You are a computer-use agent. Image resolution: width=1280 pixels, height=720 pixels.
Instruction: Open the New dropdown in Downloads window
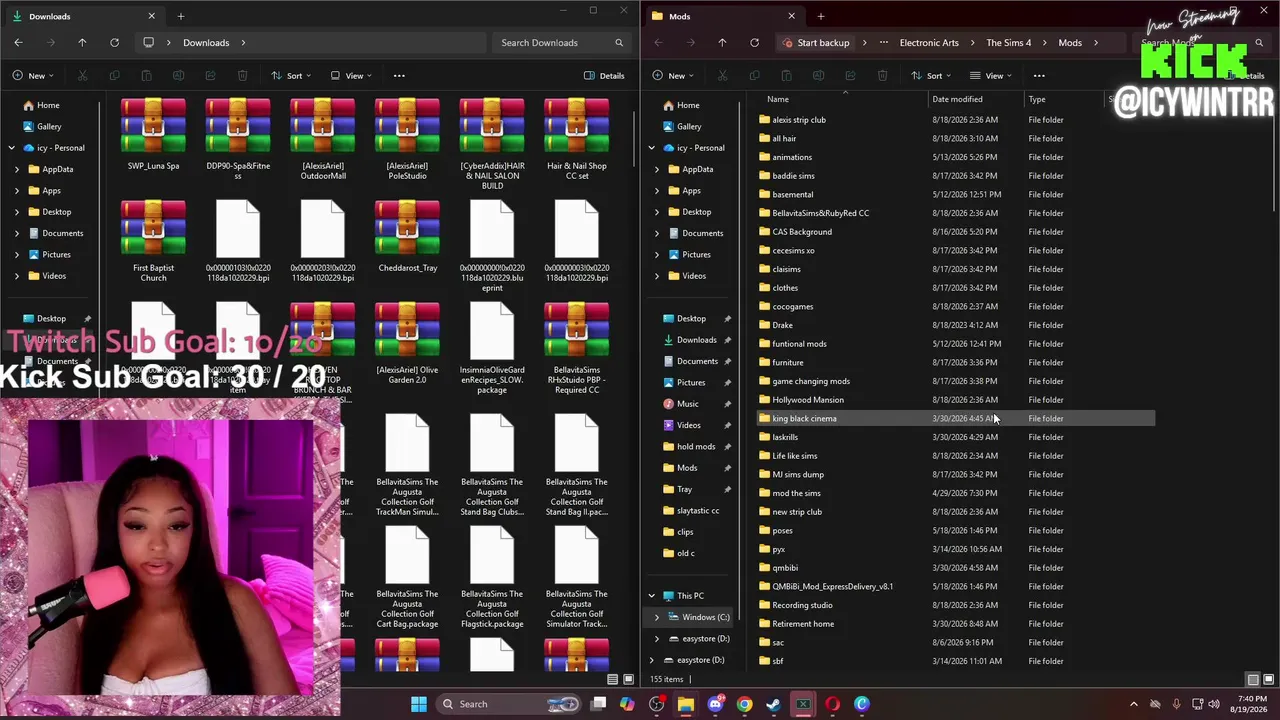33,76
